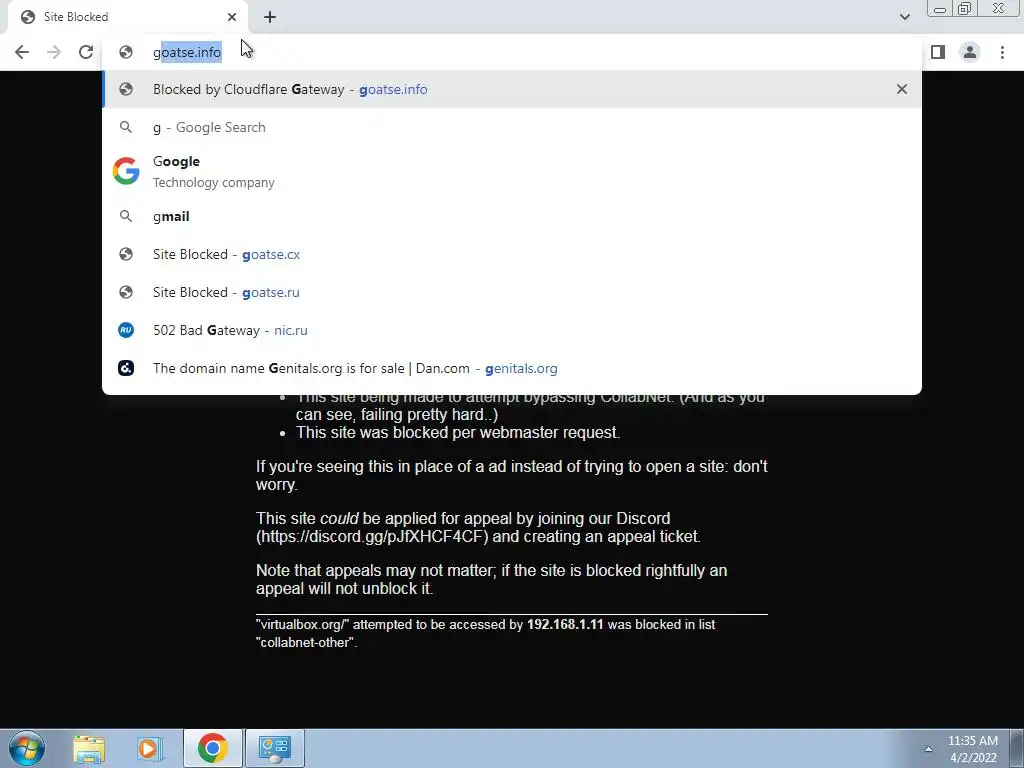Open the Chrome profile avatar menu
The height and width of the screenshot is (768, 1024).
click(x=970, y=52)
